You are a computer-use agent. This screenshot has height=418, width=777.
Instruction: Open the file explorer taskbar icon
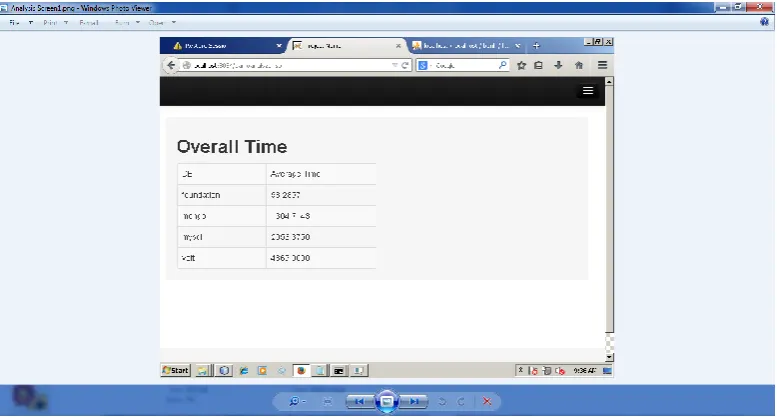coord(202,370)
